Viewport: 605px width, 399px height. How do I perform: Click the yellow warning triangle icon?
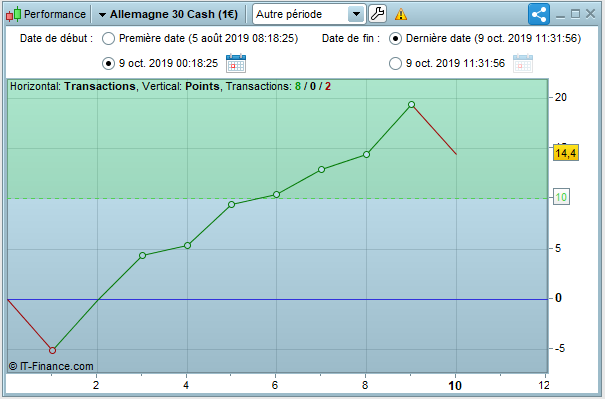point(401,15)
